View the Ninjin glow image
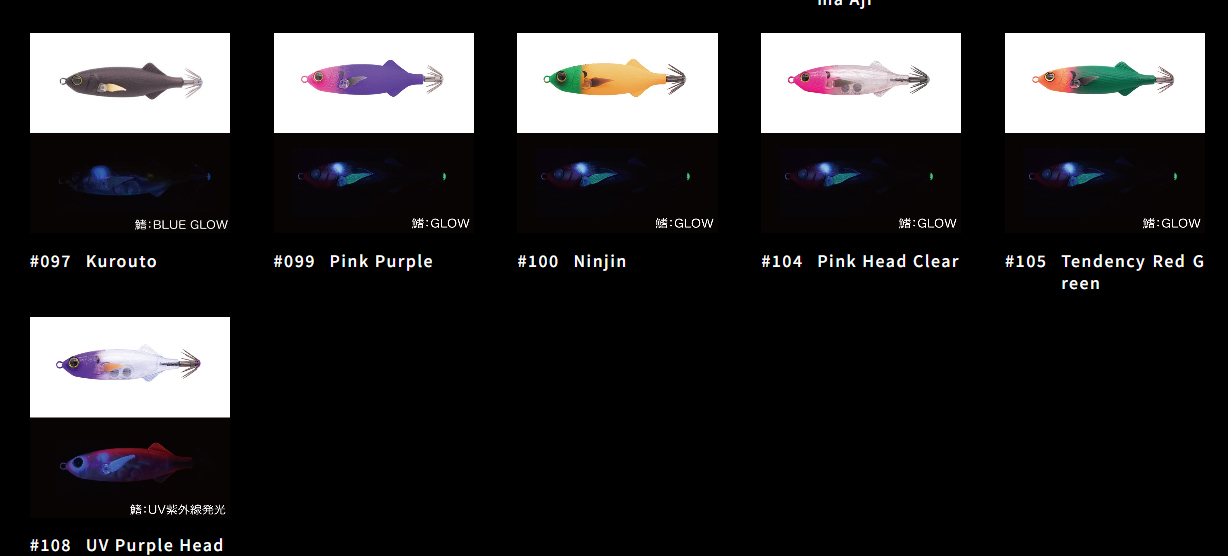 [x=617, y=183]
